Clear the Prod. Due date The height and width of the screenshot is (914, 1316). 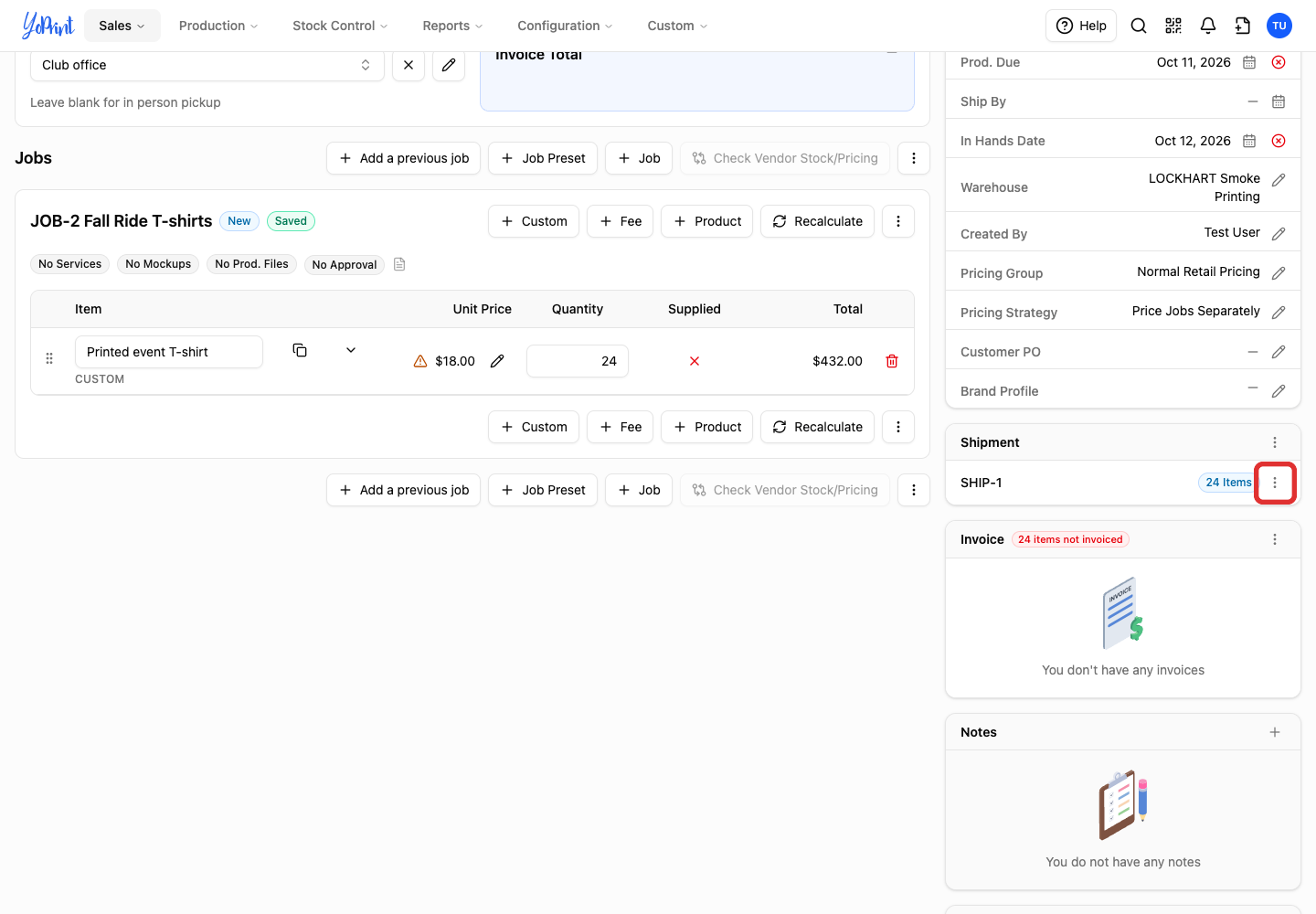[x=1279, y=62]
